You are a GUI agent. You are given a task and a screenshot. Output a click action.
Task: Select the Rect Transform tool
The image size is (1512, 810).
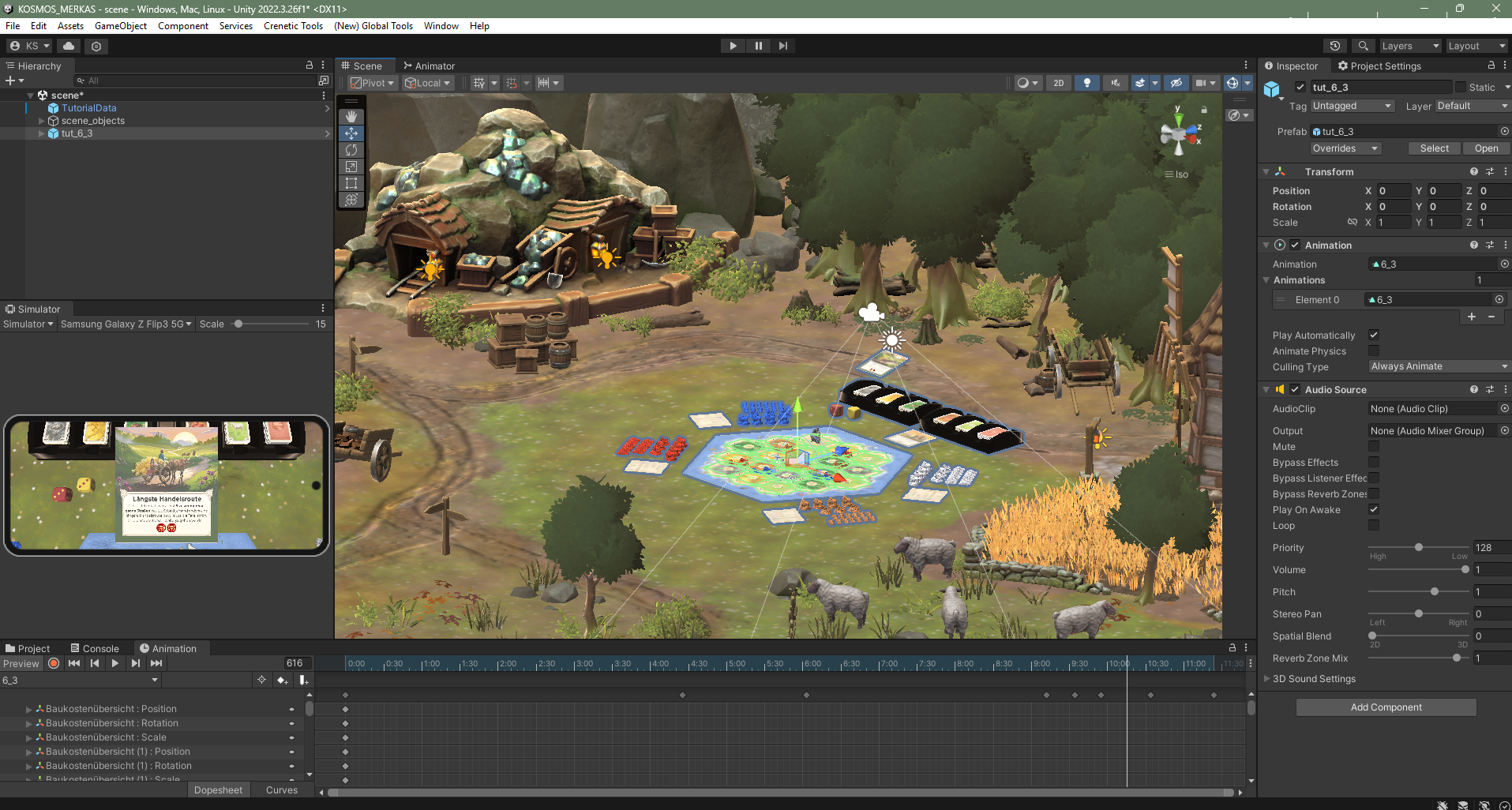coord(351,183)
